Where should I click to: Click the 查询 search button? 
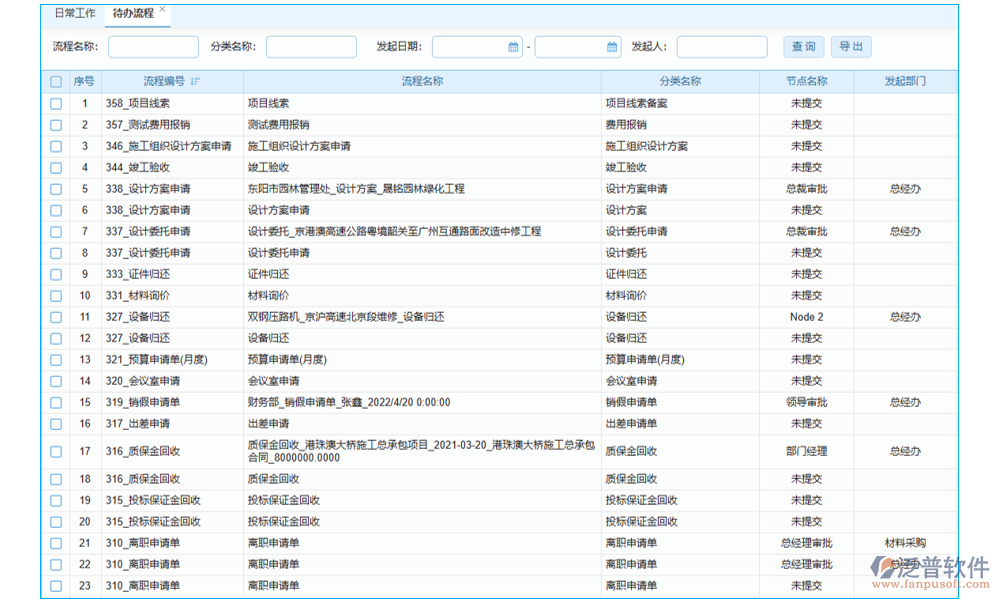(x=803, y=46)
